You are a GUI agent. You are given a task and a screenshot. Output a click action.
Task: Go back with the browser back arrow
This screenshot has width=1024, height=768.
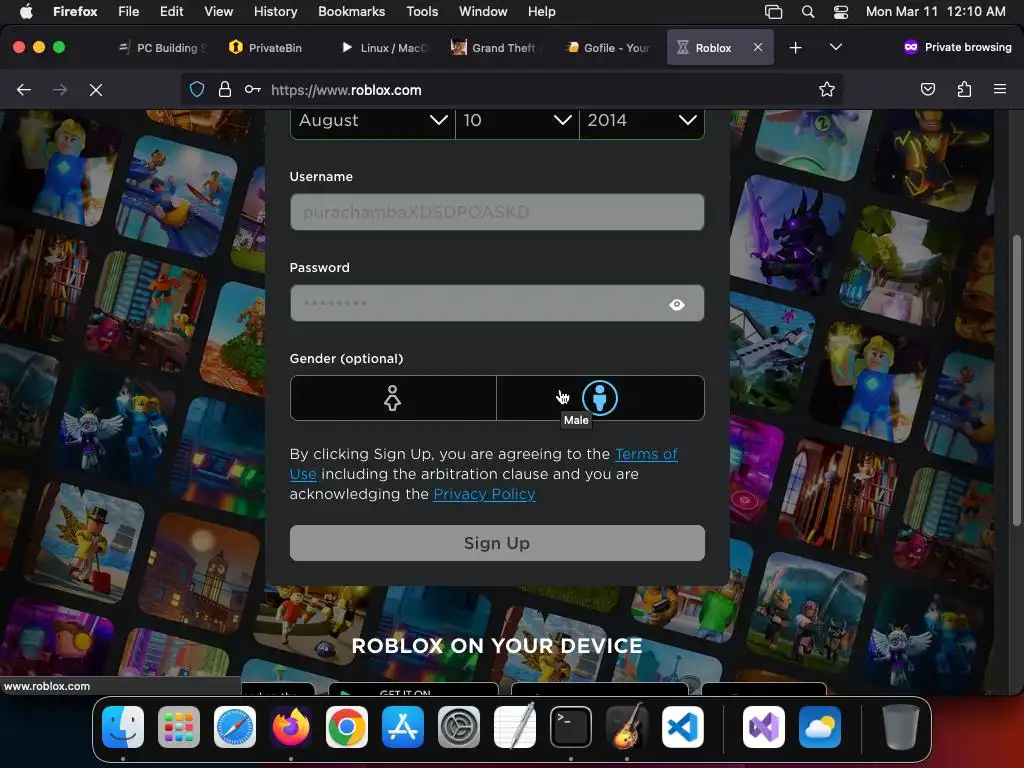click(x=24, y=89)
